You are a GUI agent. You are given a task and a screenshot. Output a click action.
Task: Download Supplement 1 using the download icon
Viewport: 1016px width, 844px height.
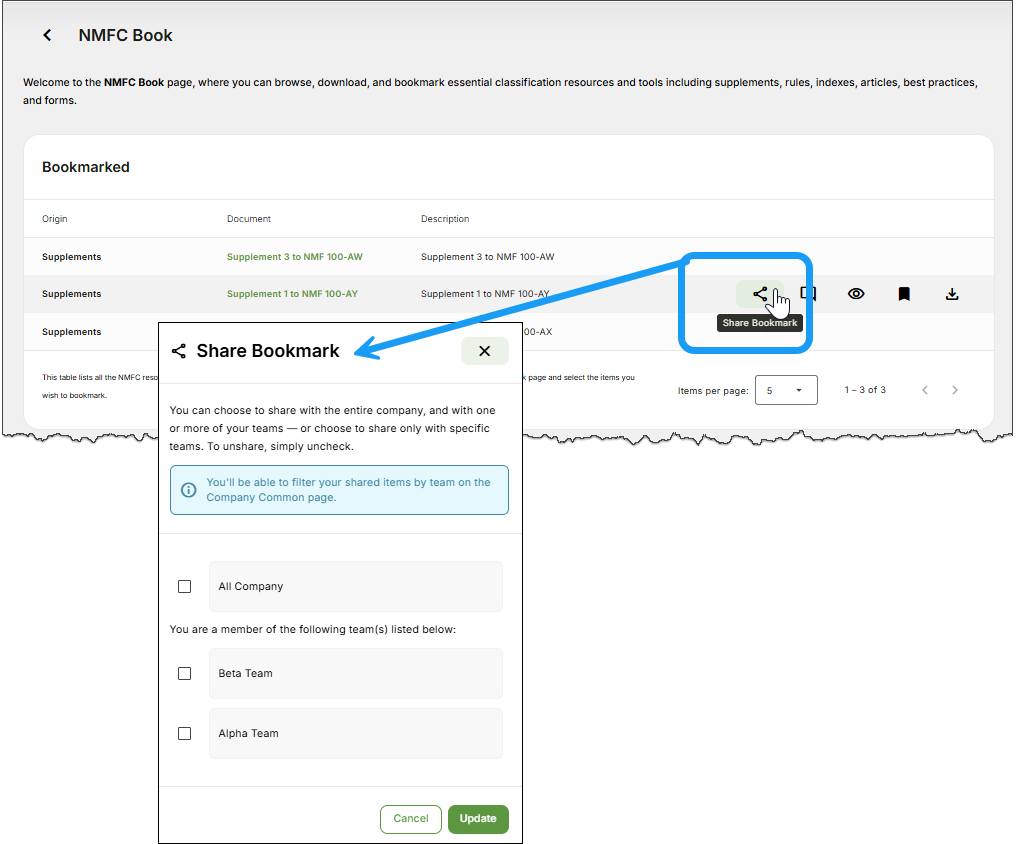952,294
